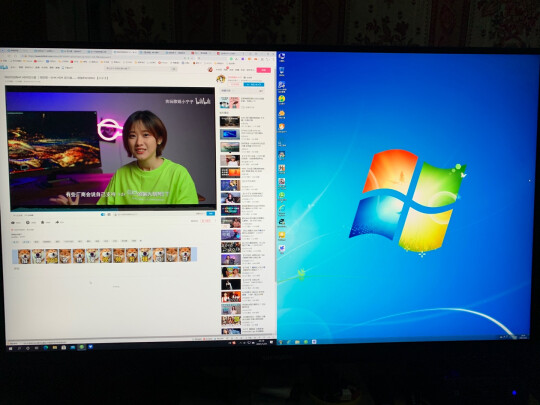Open the user profile avatar in header
The height and width of the screenshot is (405, 540).
210,70
